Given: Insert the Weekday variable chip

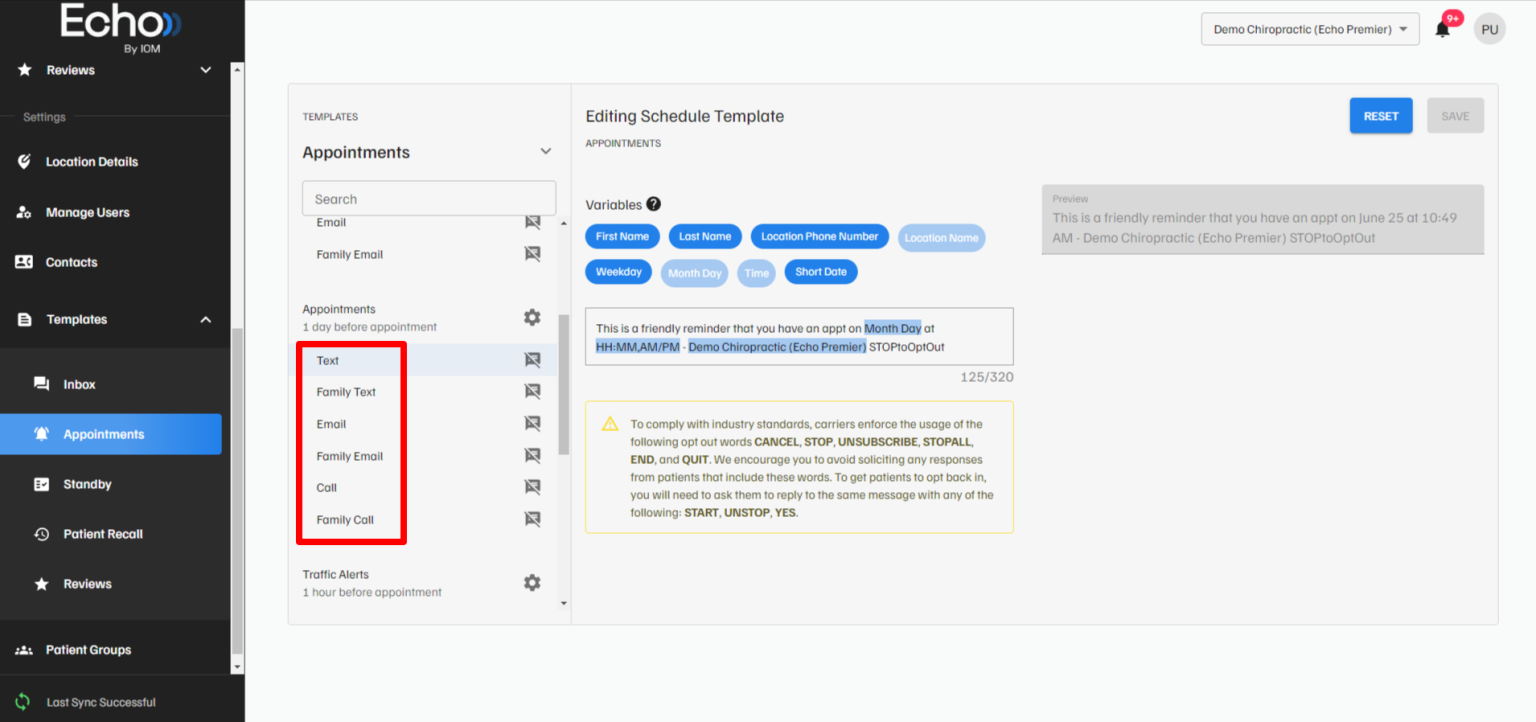Looking at the screenshot, I should coord(618,271).
